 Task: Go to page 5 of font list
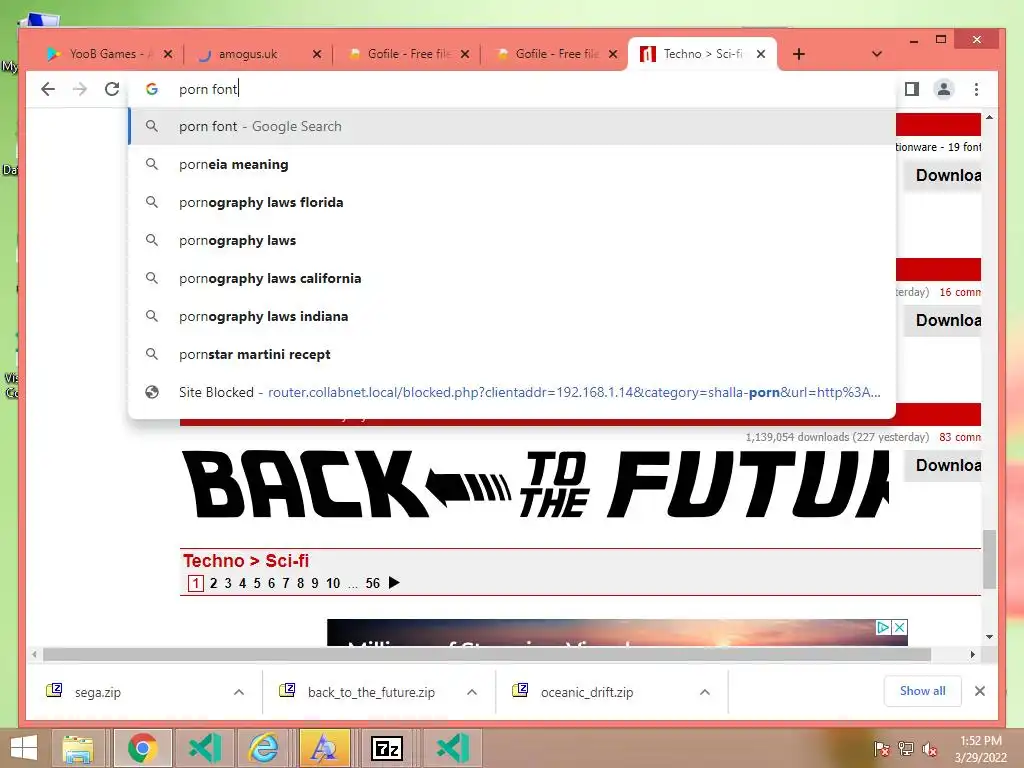[257, 583]
